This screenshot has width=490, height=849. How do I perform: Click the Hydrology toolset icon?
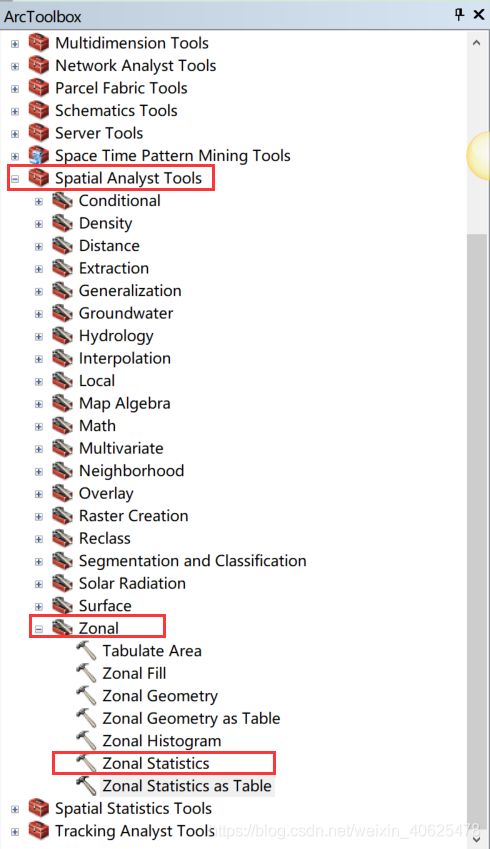[62, 336]
